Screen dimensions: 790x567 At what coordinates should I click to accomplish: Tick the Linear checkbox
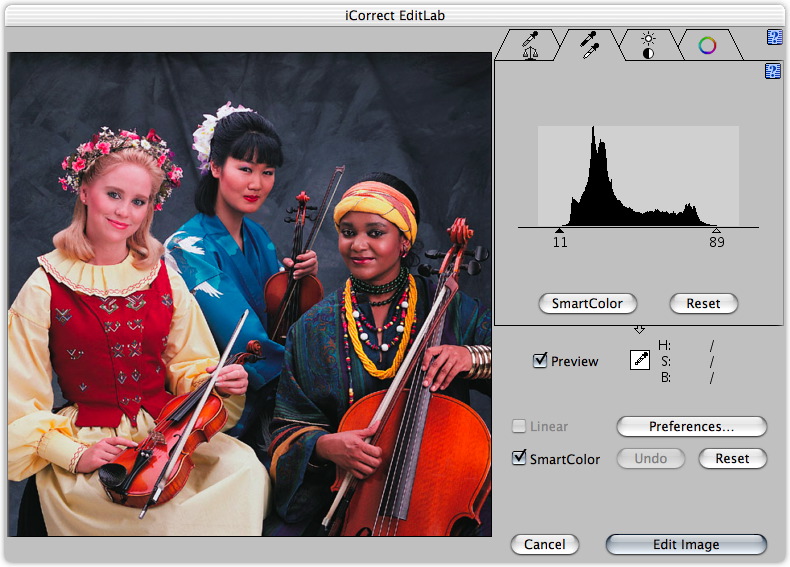click(x=519, y=426)
